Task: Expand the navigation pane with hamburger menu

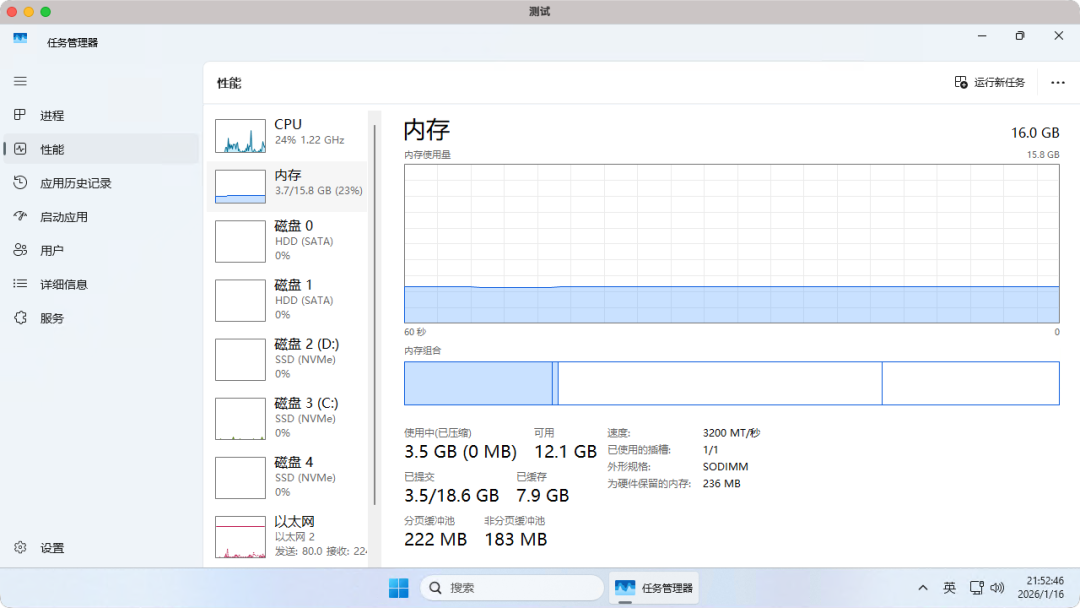Action: 20,81
